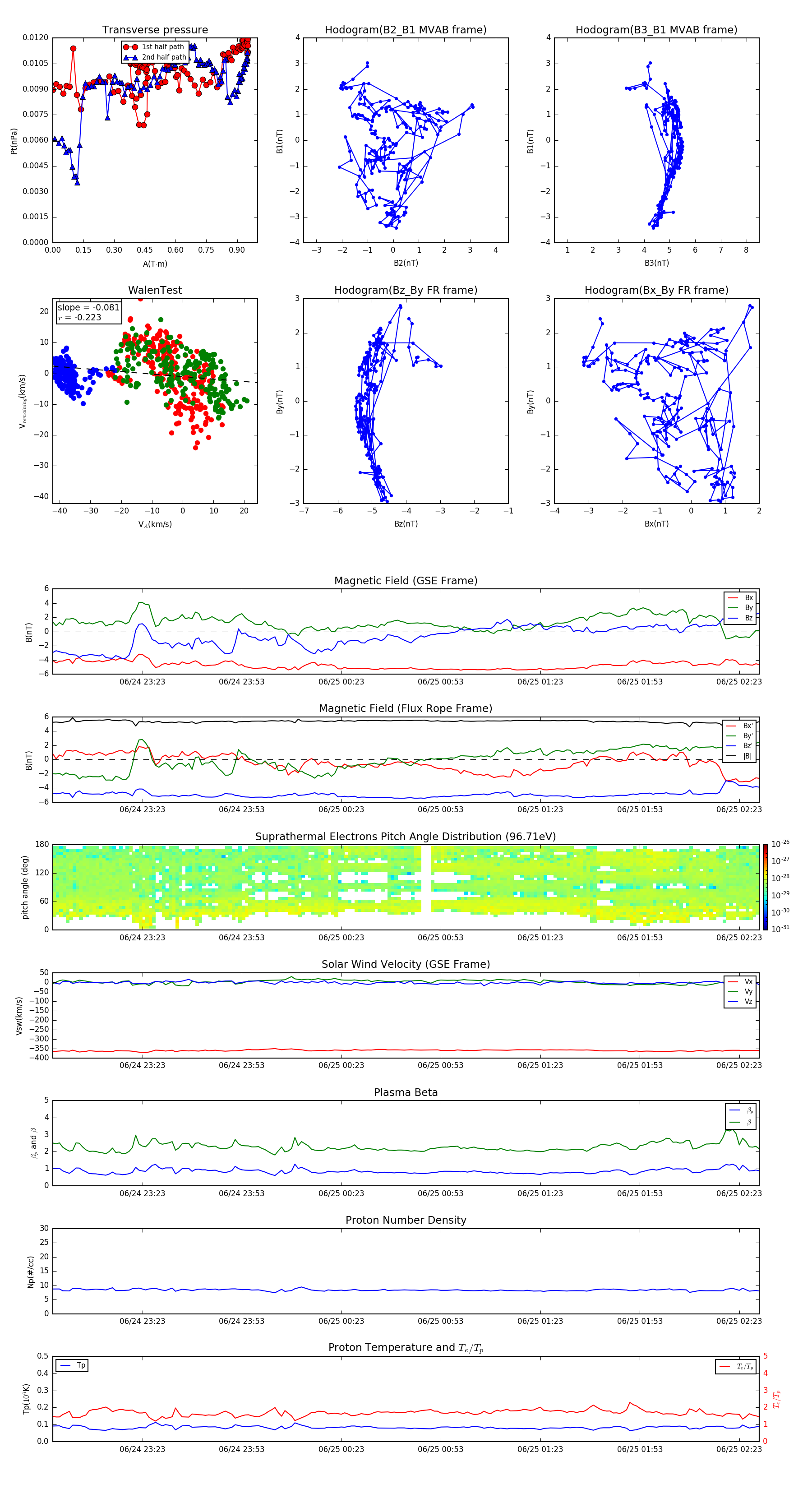Click the By' legend entry in Flux Rope panel
Screen dimensions: 812x1489
pyautogui.click(x=740, y=736)
